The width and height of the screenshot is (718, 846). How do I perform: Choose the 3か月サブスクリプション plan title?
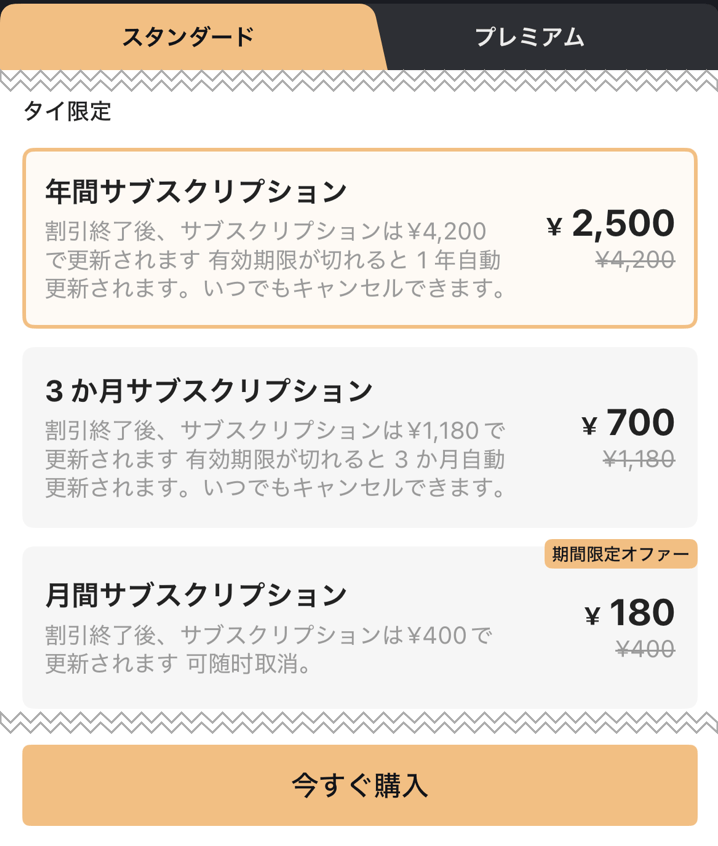pyautogui.click(x=208, y=390)
